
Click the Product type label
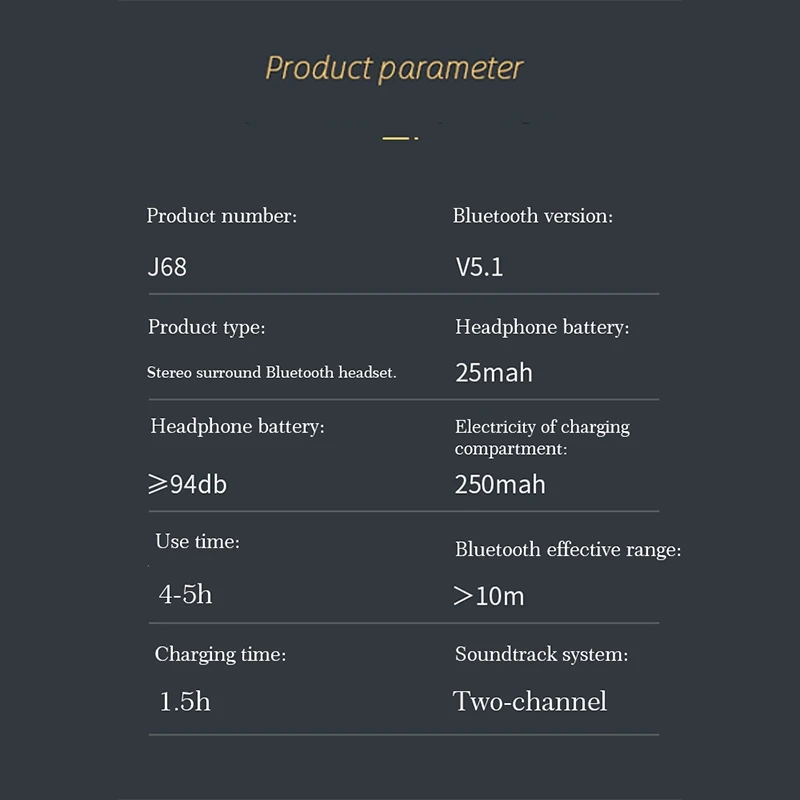pyautogui.click(x=206, y=327)
